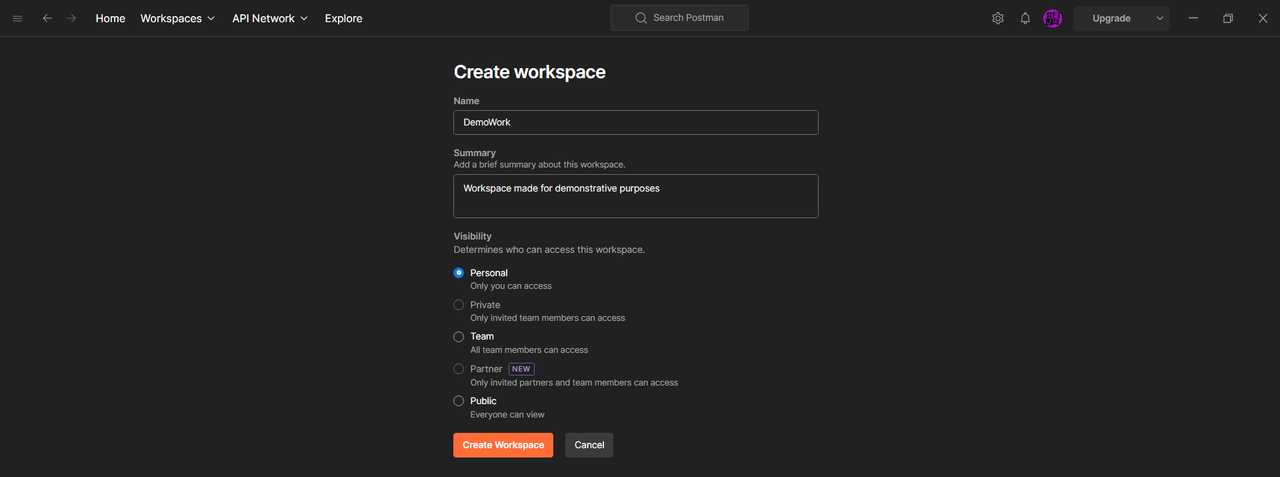Open the Explore page
This screenshot has width=1280, height=477.
coord(344,18)
